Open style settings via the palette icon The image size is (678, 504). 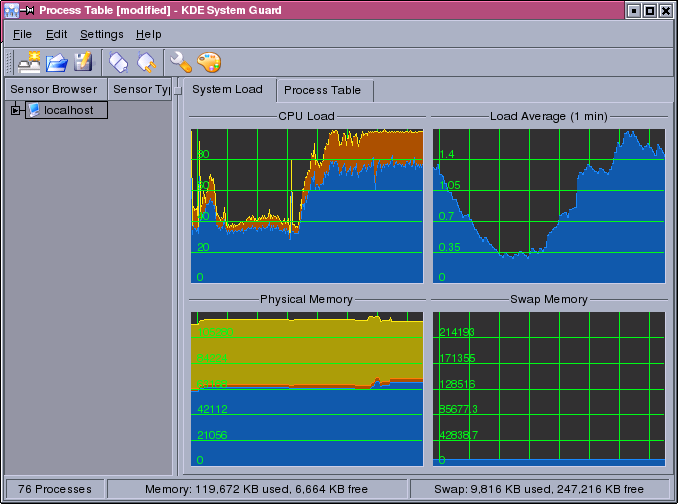point(209,62)
